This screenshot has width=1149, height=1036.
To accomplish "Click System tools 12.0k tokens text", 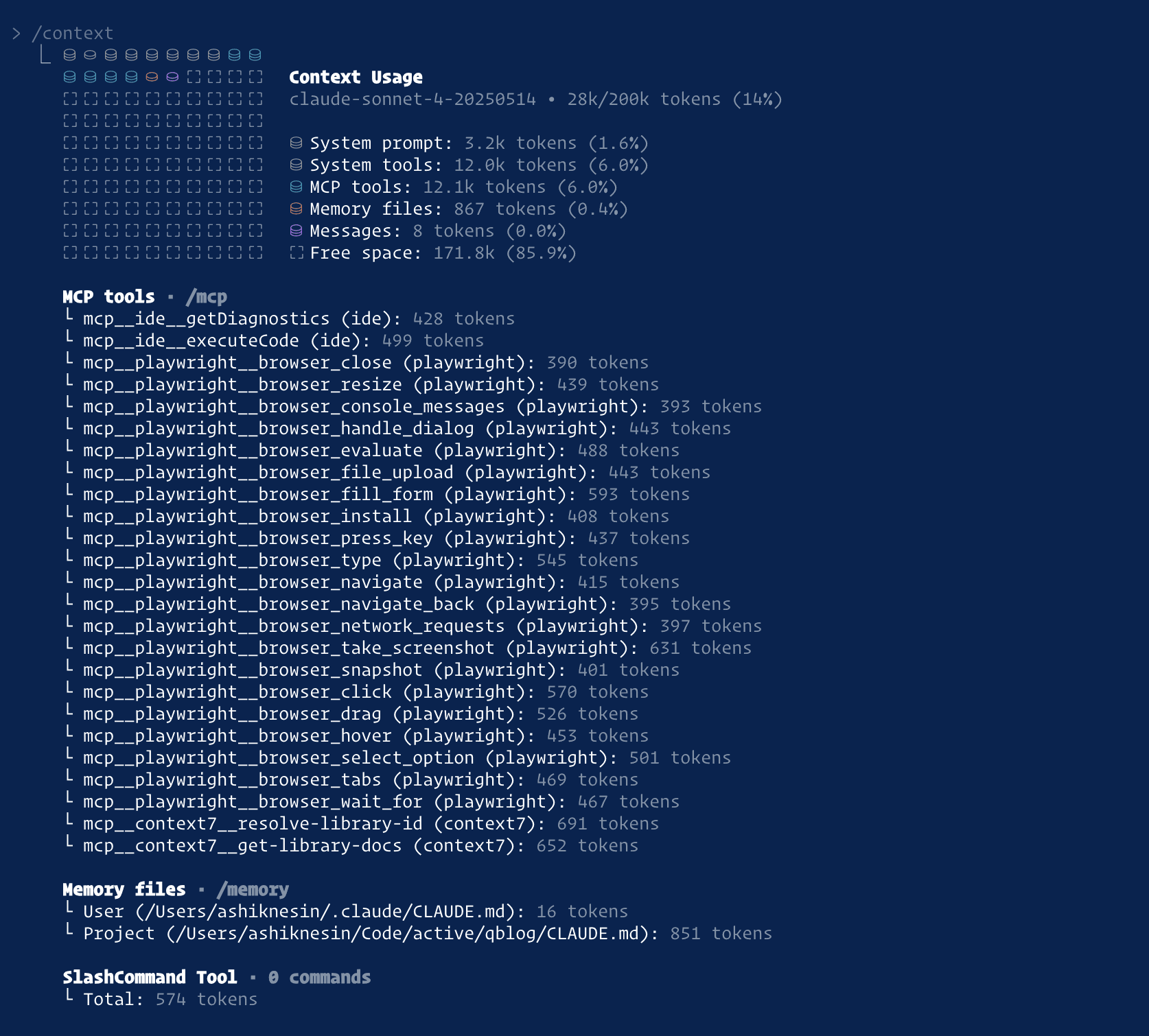I will (479, 165).
